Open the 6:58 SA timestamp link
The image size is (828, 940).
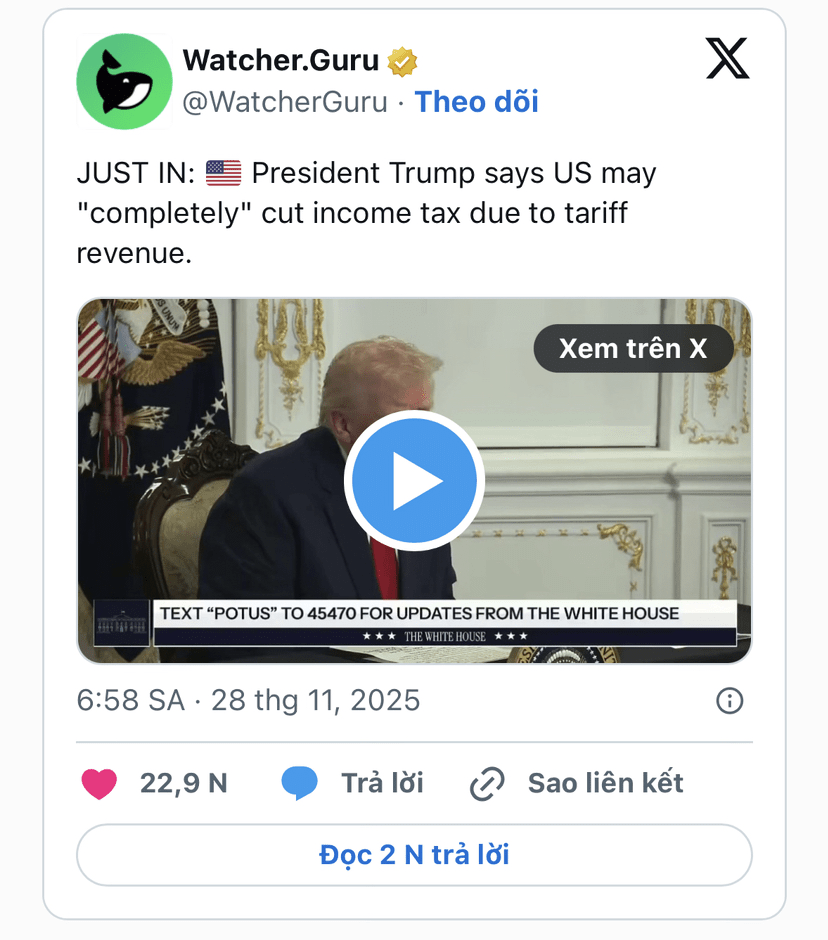click(248, 700)
